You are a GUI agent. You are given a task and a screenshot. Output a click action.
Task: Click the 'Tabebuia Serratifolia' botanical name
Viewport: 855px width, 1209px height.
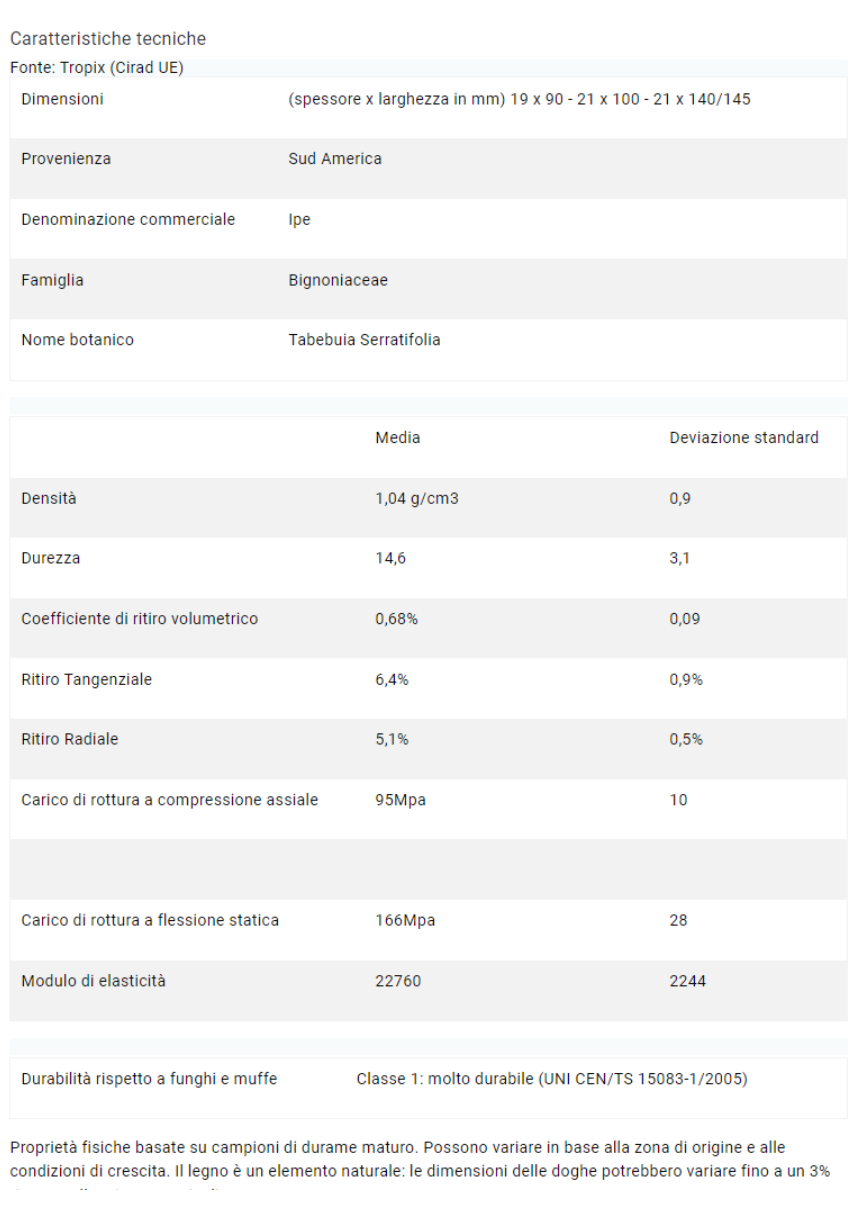[364, 340]
